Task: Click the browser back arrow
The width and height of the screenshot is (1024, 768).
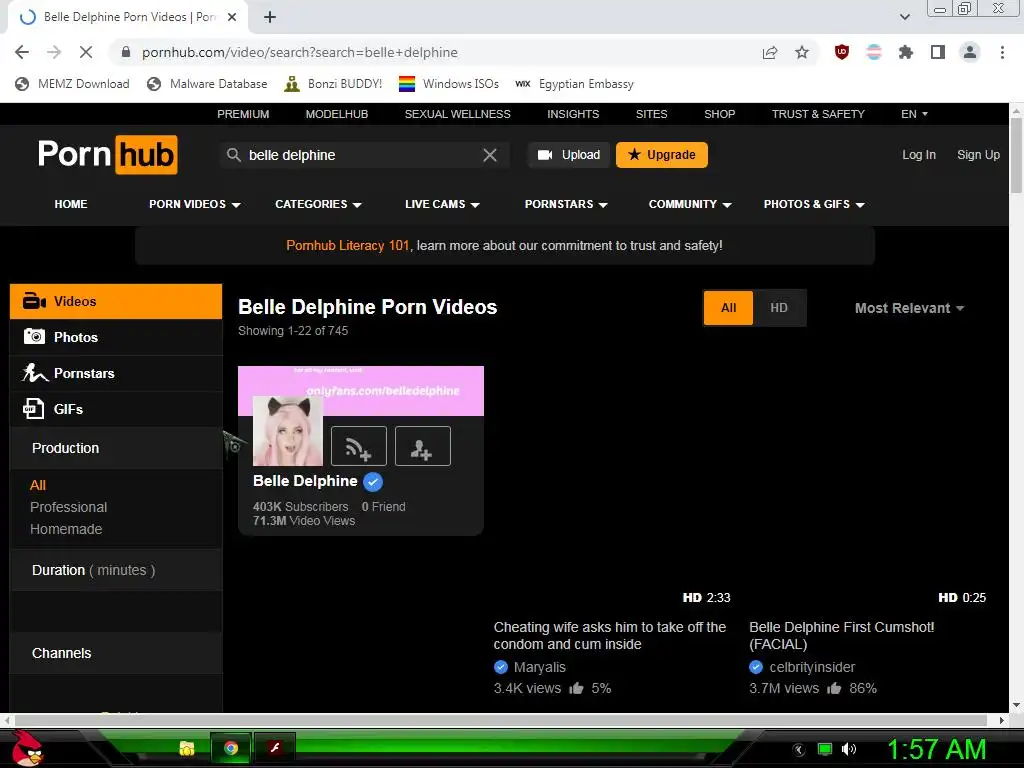Action: (x=22, y=52)
